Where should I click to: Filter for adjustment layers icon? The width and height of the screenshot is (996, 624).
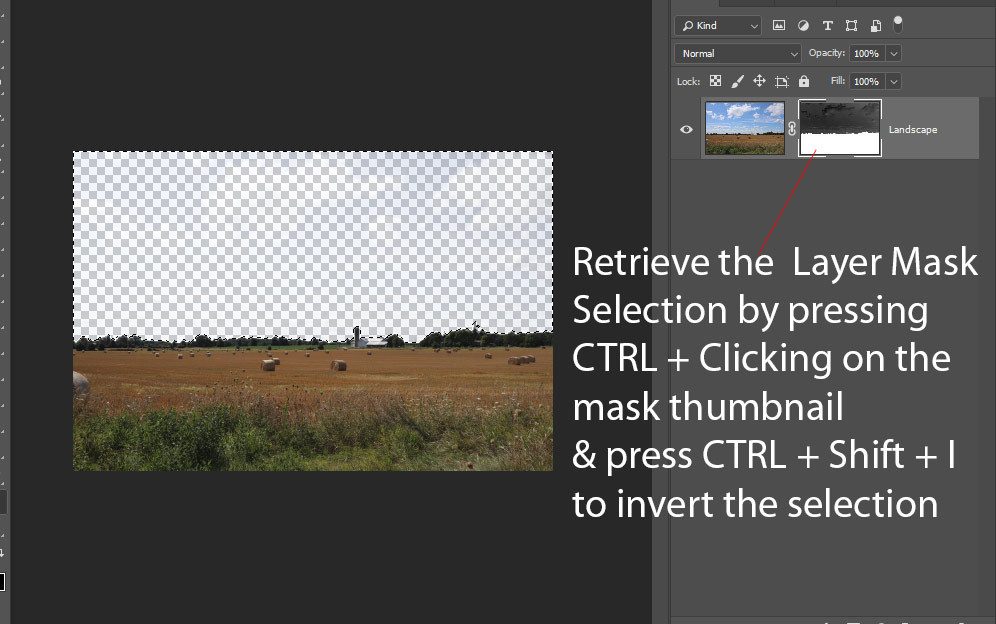[803, 25]
